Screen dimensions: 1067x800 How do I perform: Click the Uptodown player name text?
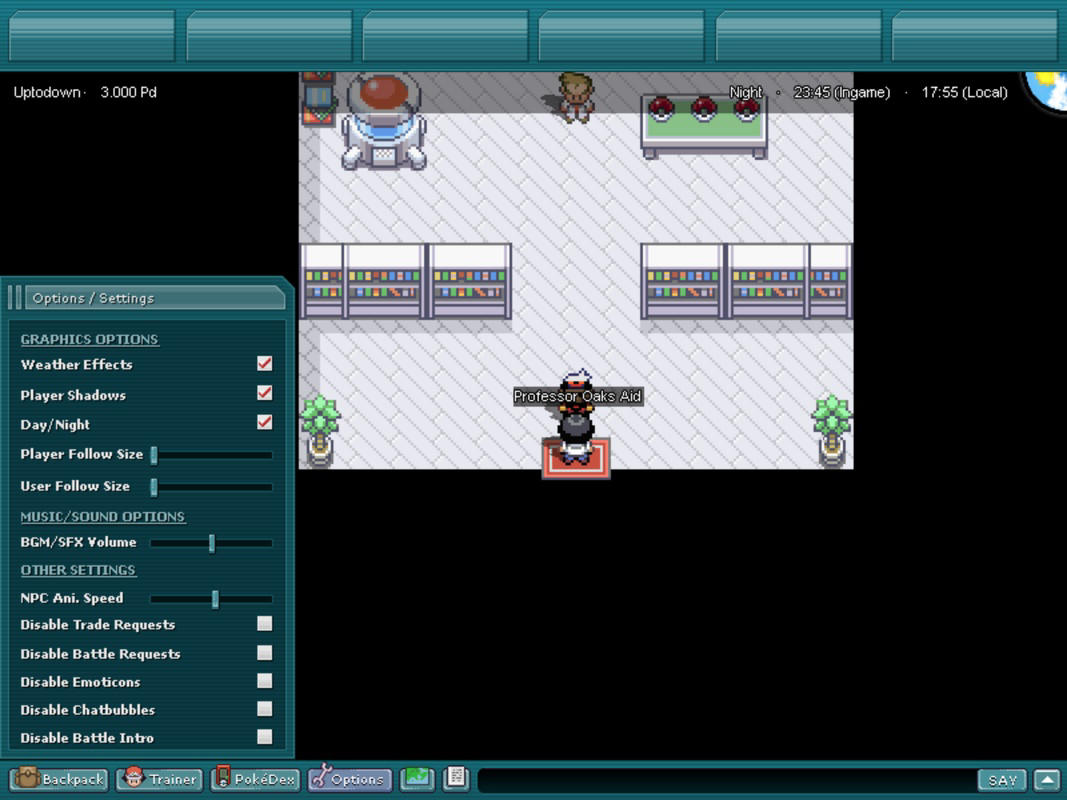coord(46,92)
